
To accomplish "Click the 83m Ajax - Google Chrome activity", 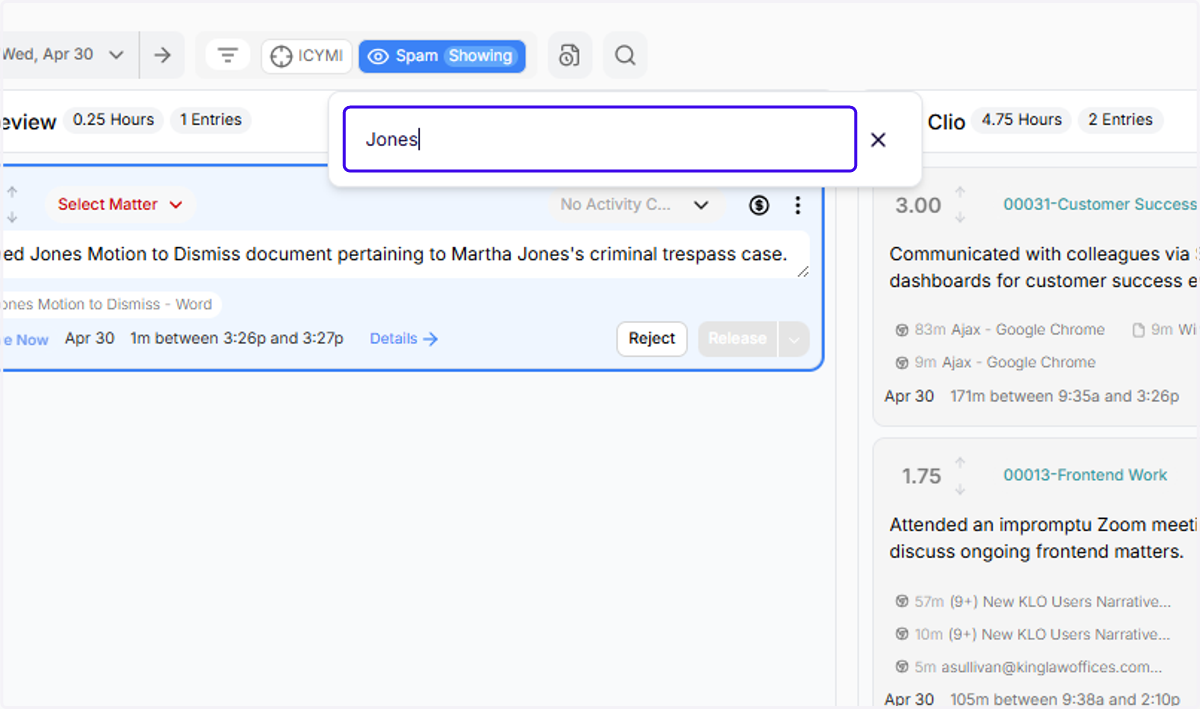I will (1000, 329).
